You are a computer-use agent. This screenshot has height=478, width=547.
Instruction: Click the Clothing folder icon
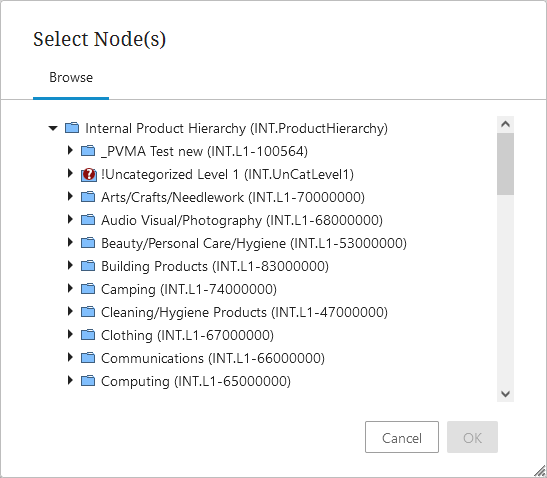click(88, 335)
